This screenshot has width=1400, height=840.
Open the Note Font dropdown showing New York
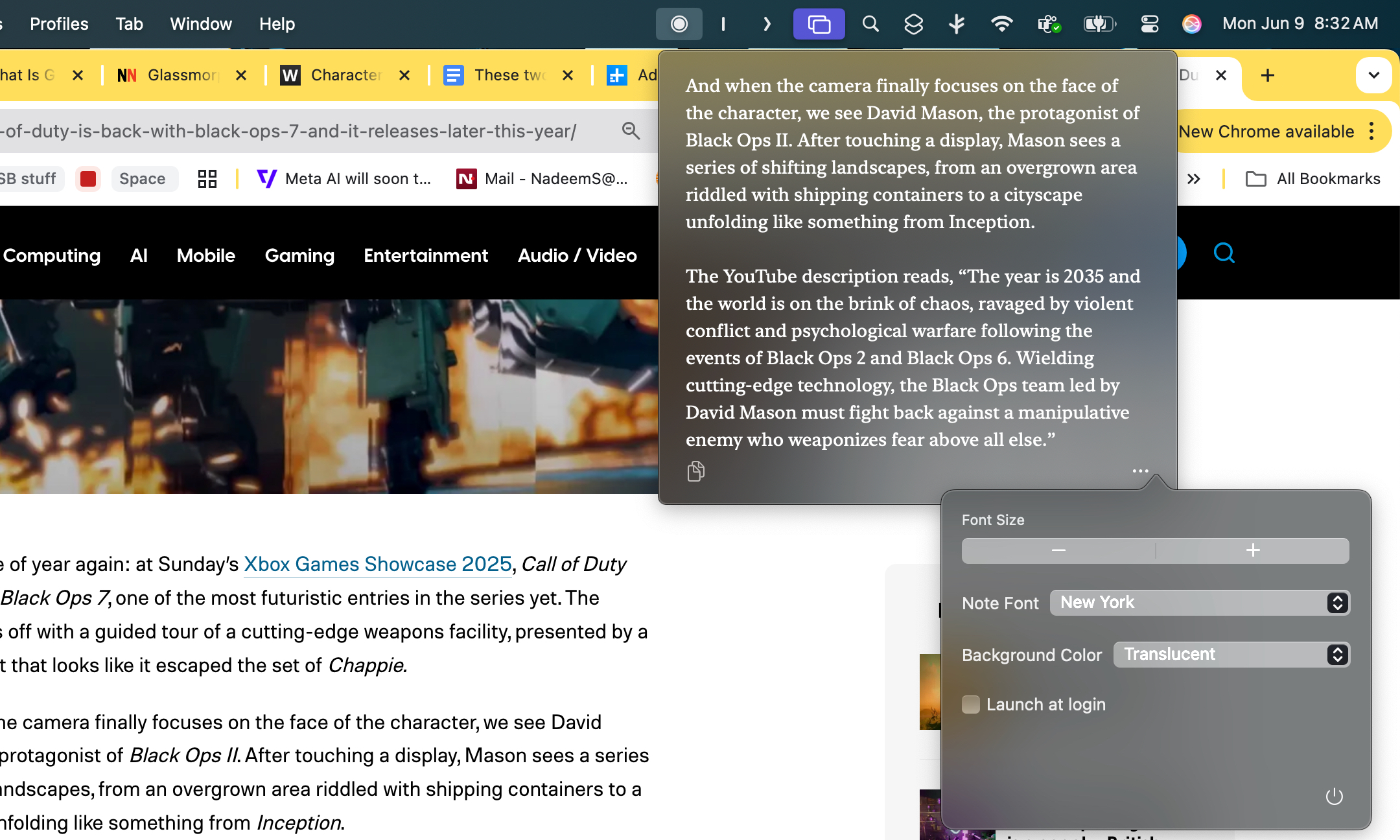pyautogui.click(x=1200, y=603)
